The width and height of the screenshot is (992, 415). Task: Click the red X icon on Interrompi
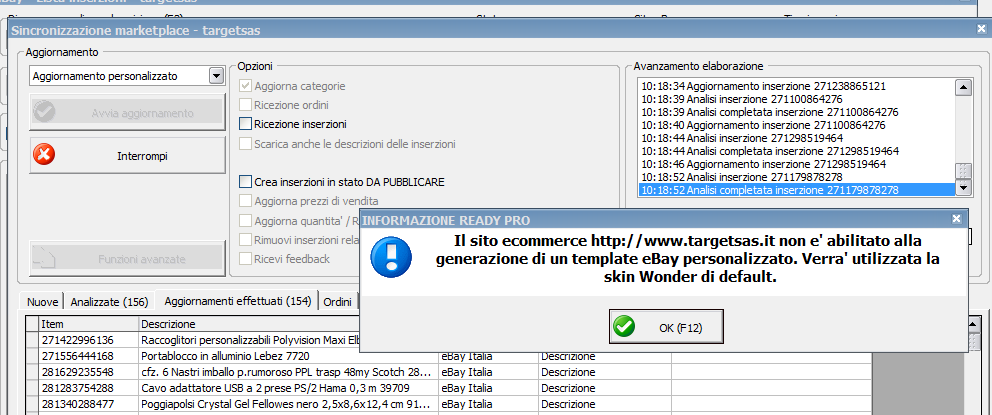pyautogui.click(x=44, y=155)
